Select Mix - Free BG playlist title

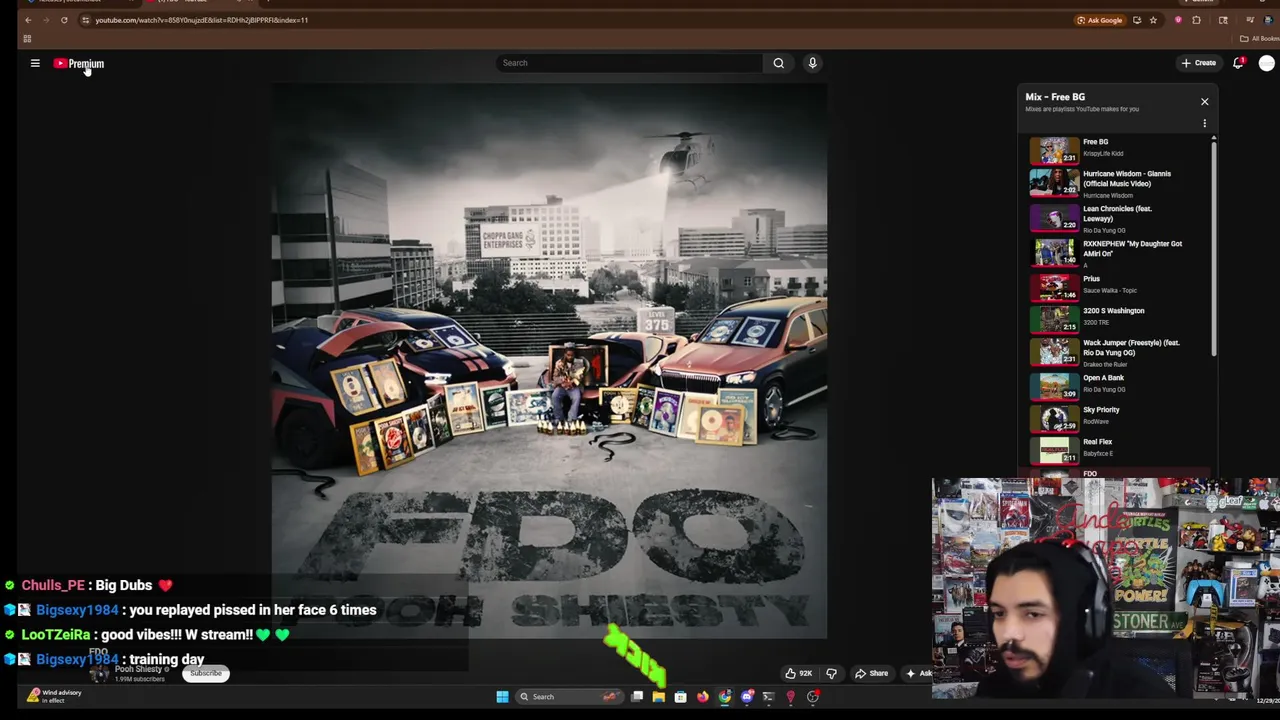(x=1055, y=97)
